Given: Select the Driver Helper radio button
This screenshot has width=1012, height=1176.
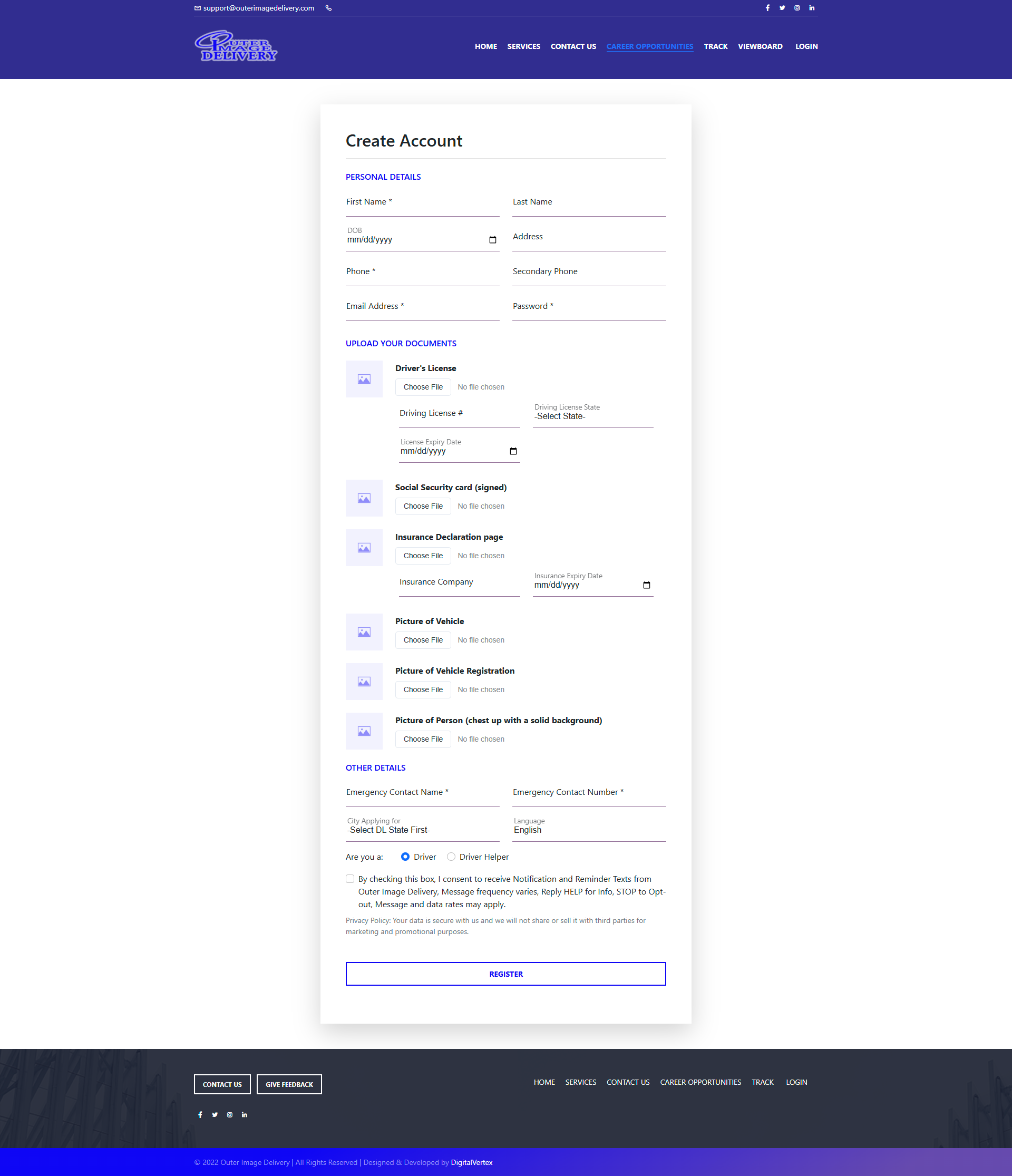Looking at the screenshot, I should 451,857.
